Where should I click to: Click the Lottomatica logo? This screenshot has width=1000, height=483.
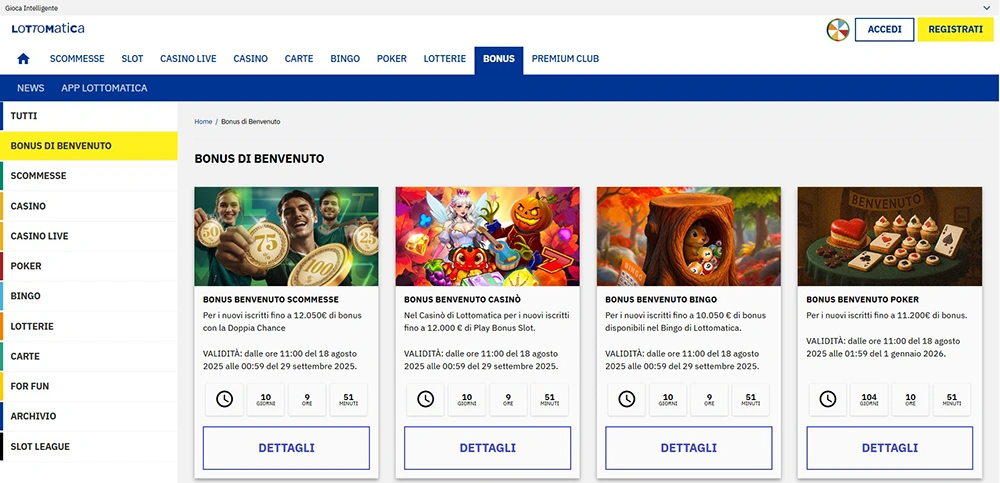click(x=48, y=29)
